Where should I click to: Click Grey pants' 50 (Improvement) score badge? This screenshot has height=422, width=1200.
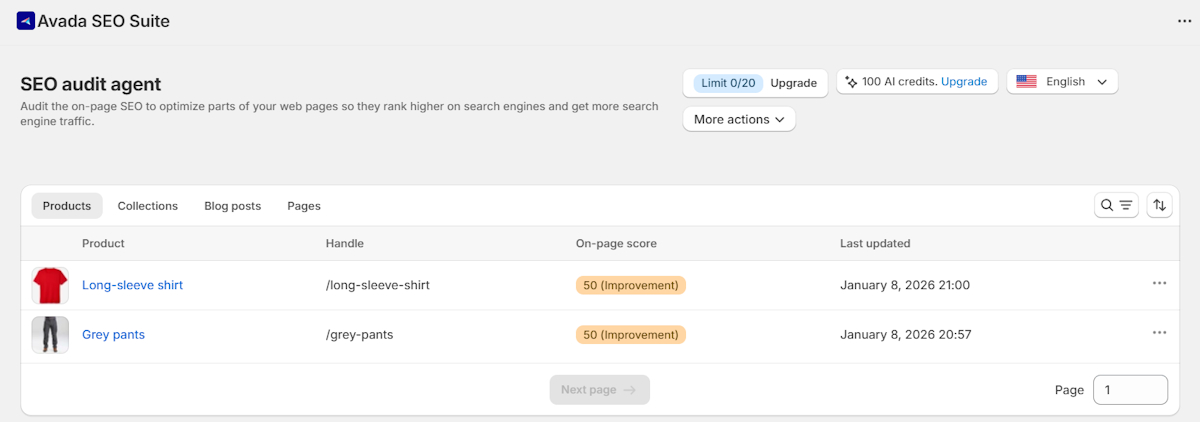[x=631, y=335]
